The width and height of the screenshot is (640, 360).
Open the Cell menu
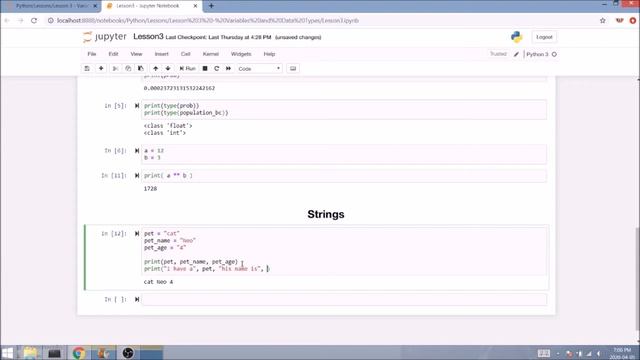click(x=185, y=54)
